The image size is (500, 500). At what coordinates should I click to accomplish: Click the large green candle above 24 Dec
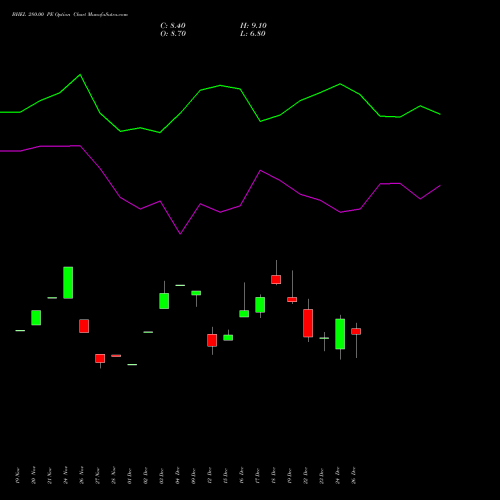(340, 334)
